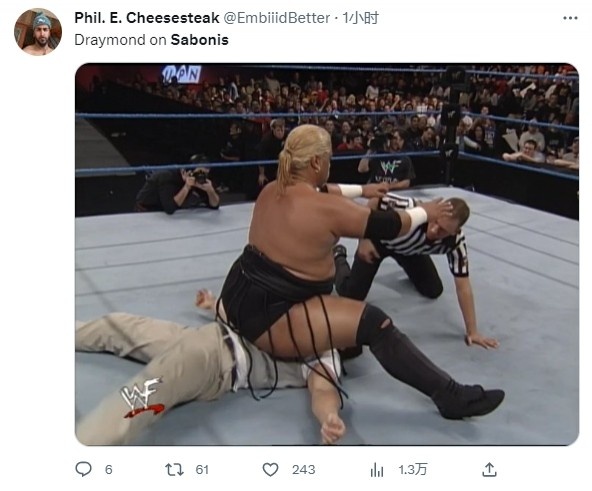Image resolution: width=592 pixels, height=491 pixels.
Task: Click the UPN logo in the photo
Action: tap(182, 74)
